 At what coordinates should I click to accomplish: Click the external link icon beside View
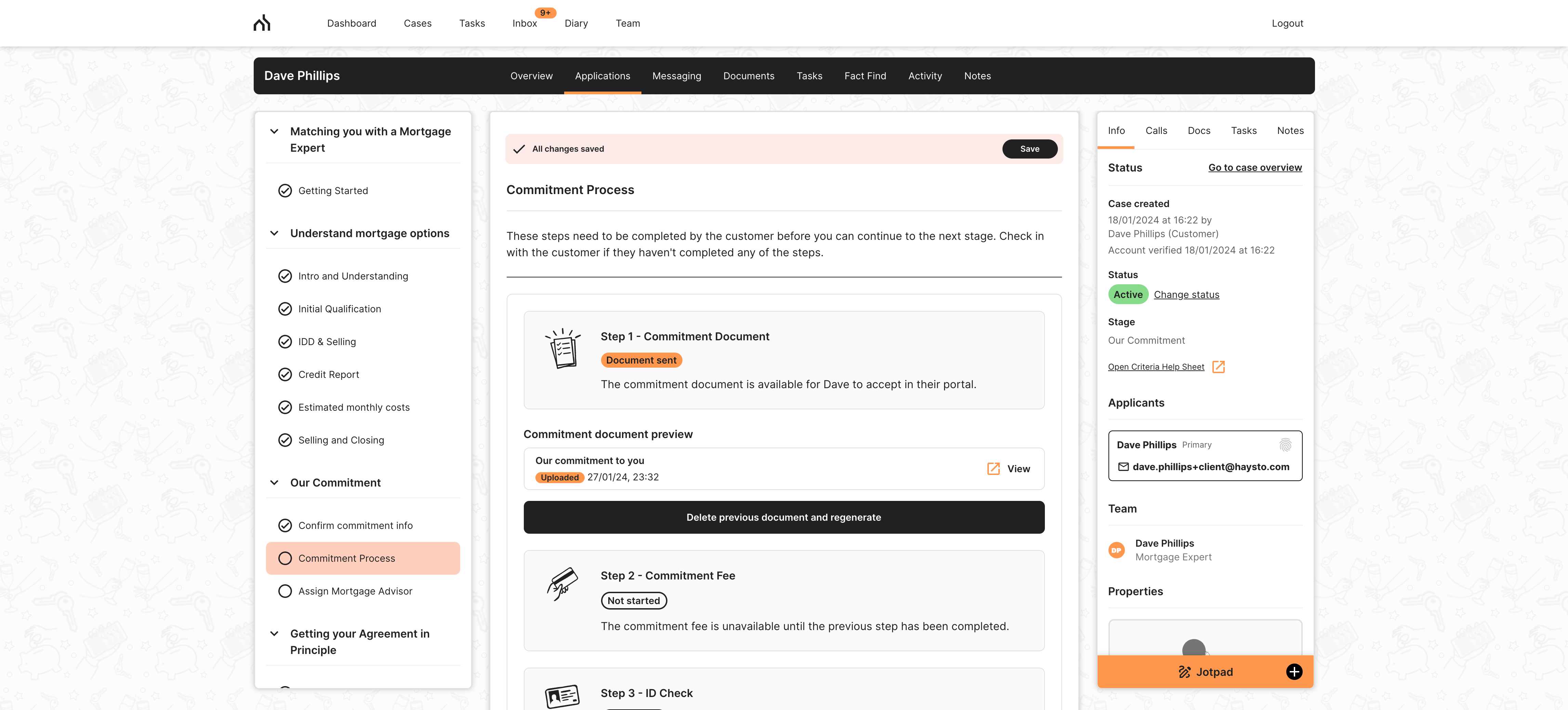coord(993,468)
